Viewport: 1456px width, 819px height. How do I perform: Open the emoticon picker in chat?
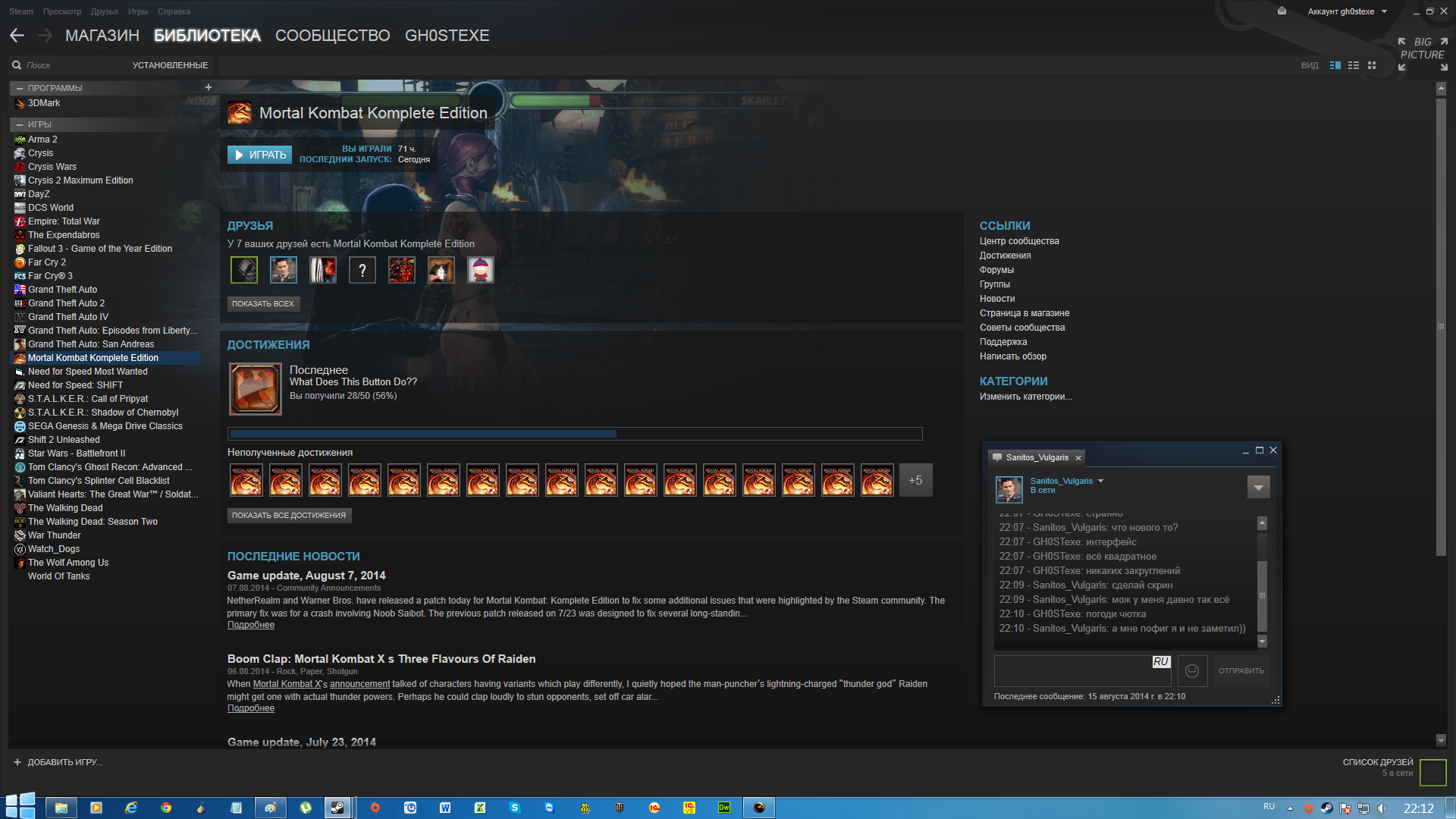click(x=1192, y=671)
